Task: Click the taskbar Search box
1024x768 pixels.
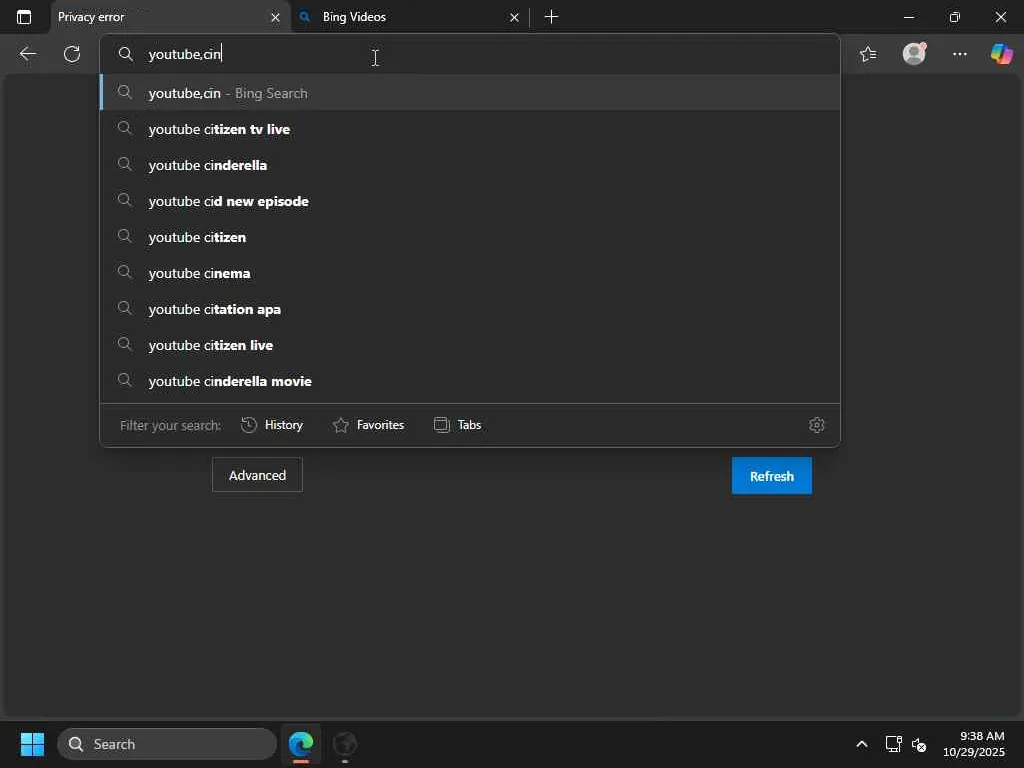Action: coord(167,744)
